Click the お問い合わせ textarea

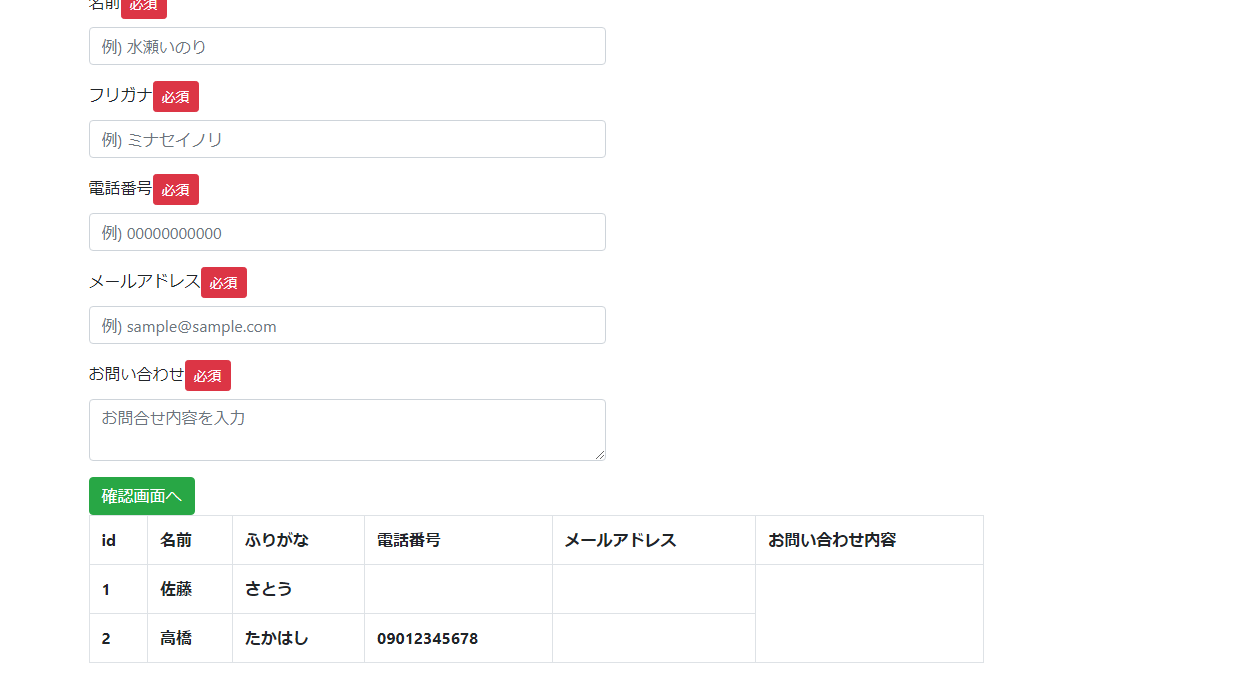(347, 430)
